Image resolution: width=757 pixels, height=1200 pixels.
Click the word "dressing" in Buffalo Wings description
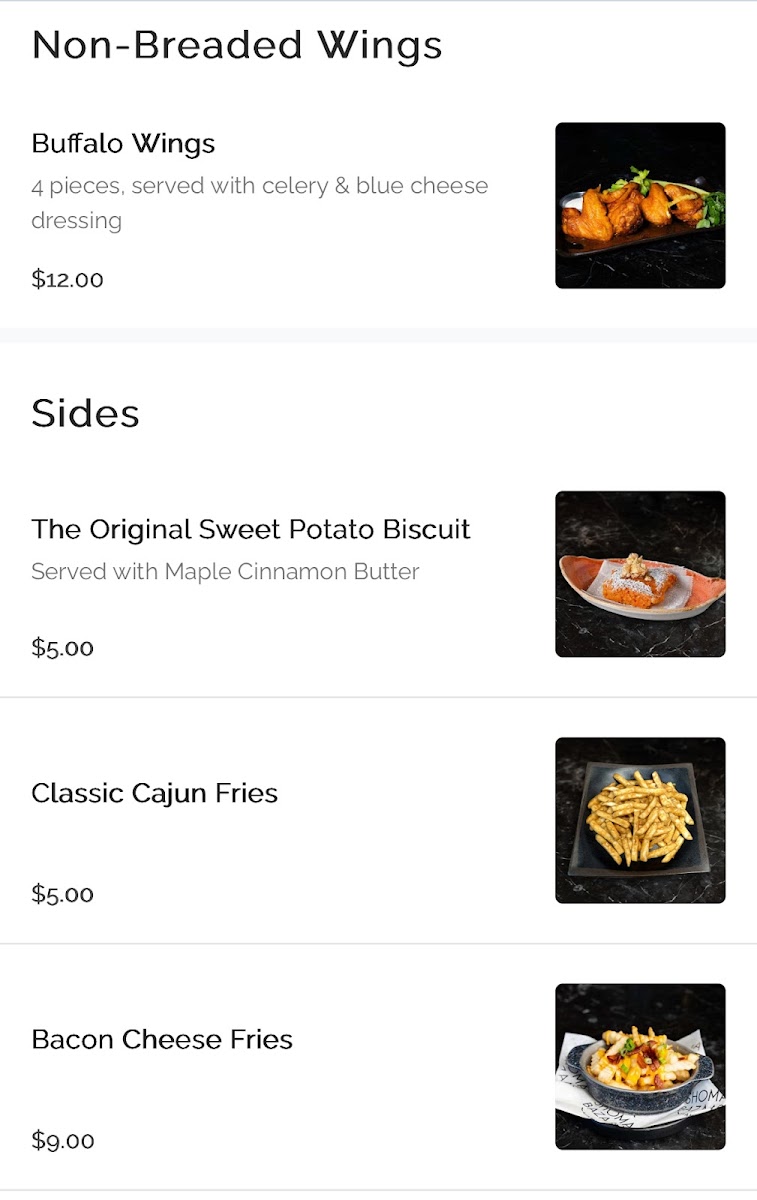point(76,221)
